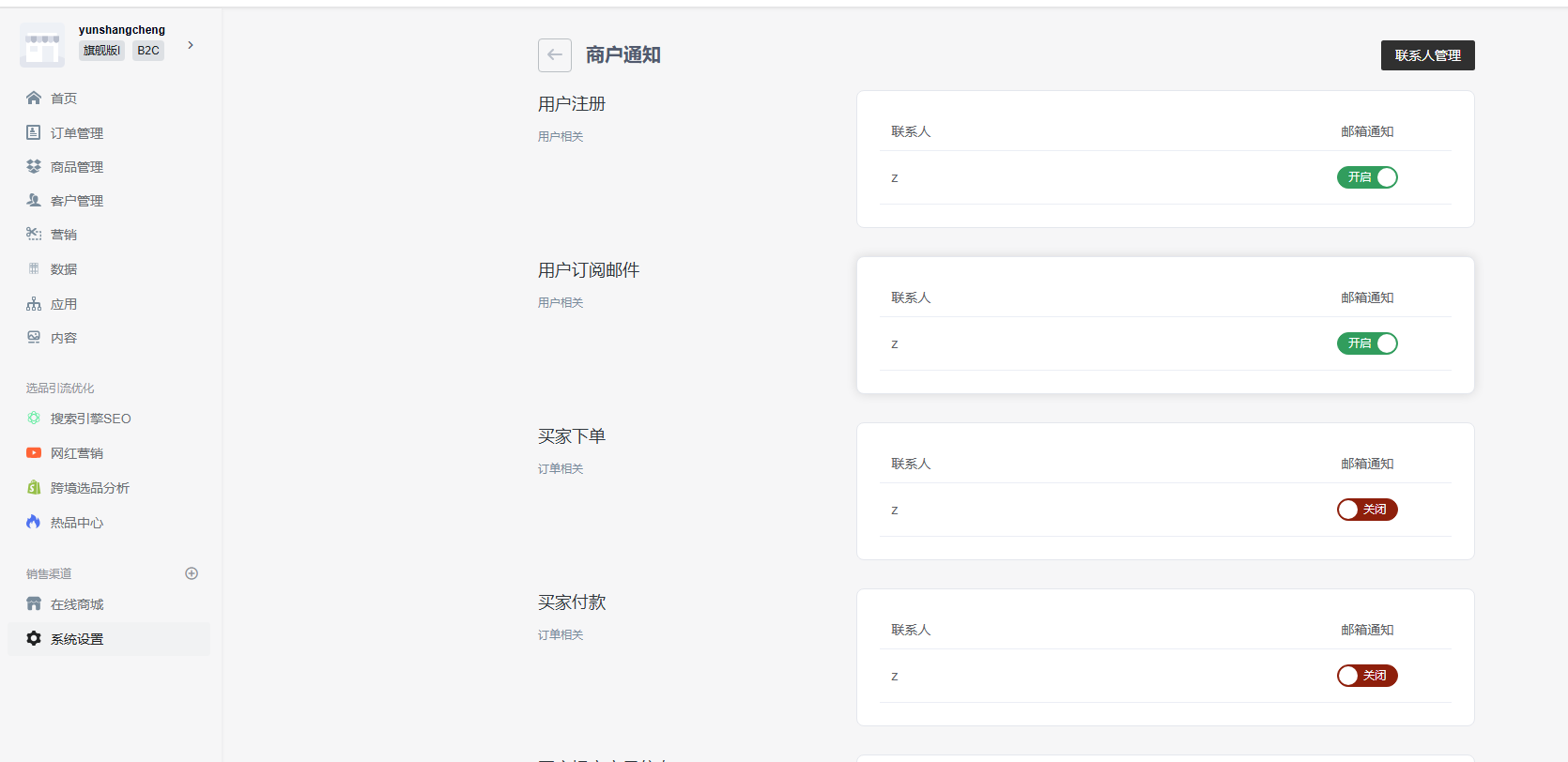Enable email notification for 买家下单
Image resolution: width=1568 pixels, height=762 pixels.
pos(1367,510)
